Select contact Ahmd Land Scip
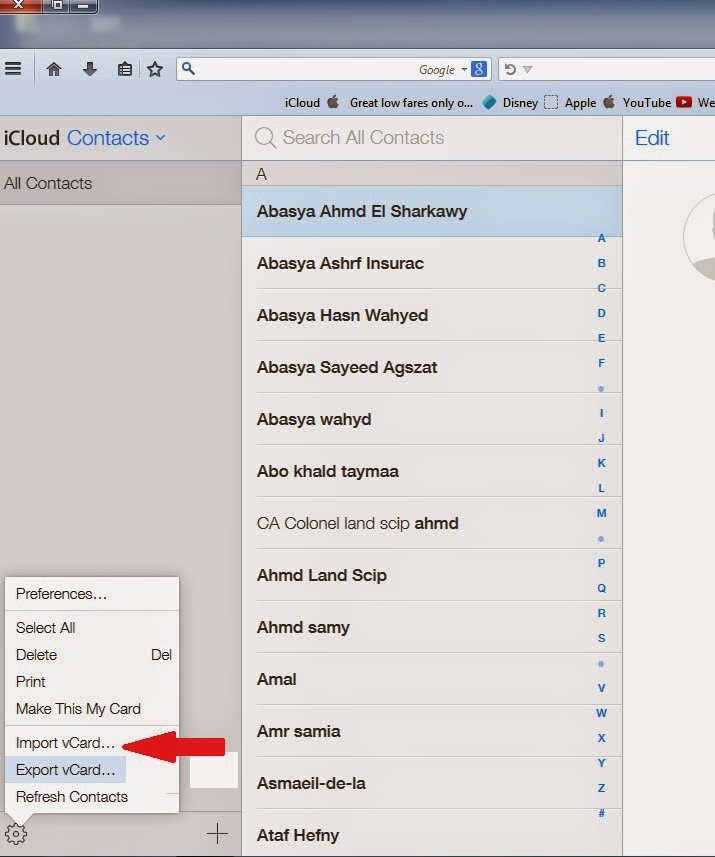 point(432,575)
